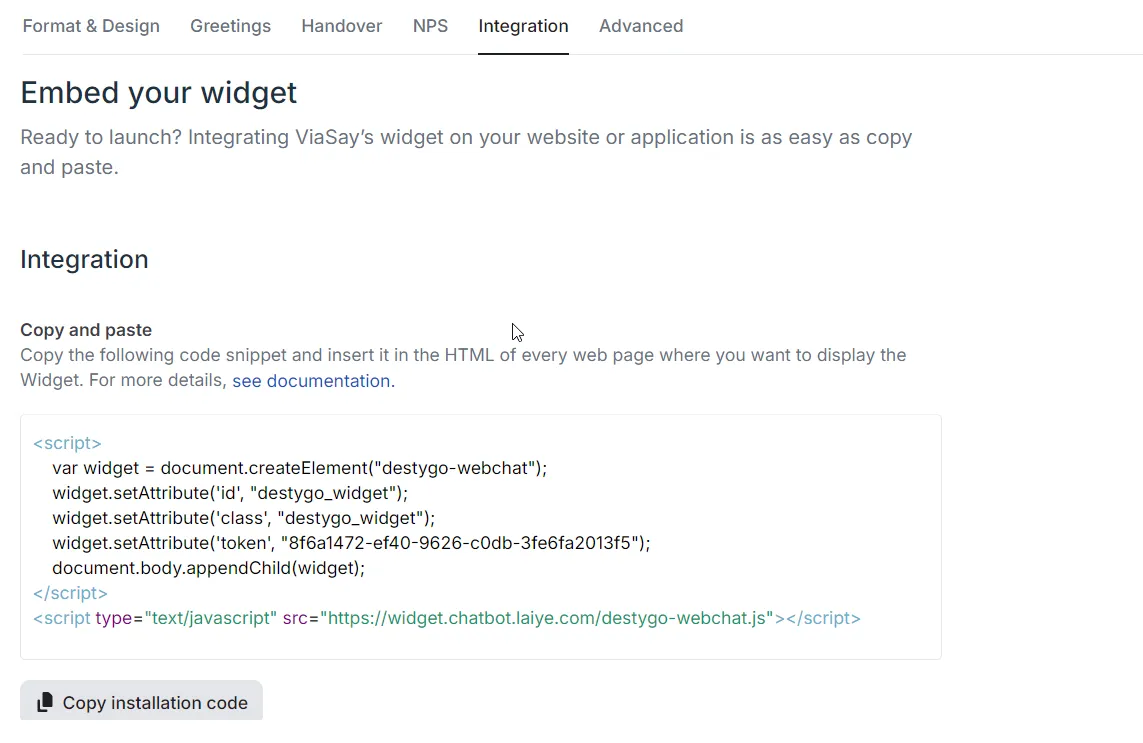The width and height of the screenshot is (1143, 743).
Task: Select the Integration tab
Action: [x=523, y=26]
